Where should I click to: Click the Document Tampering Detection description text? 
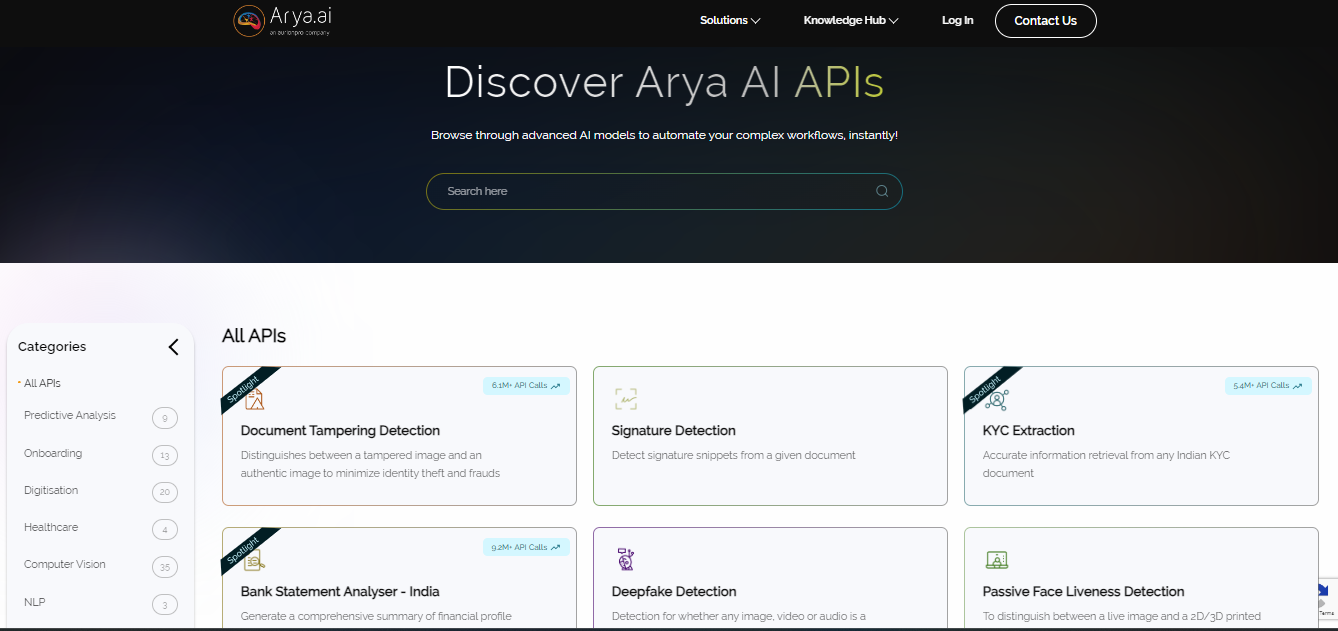(370, 464)
